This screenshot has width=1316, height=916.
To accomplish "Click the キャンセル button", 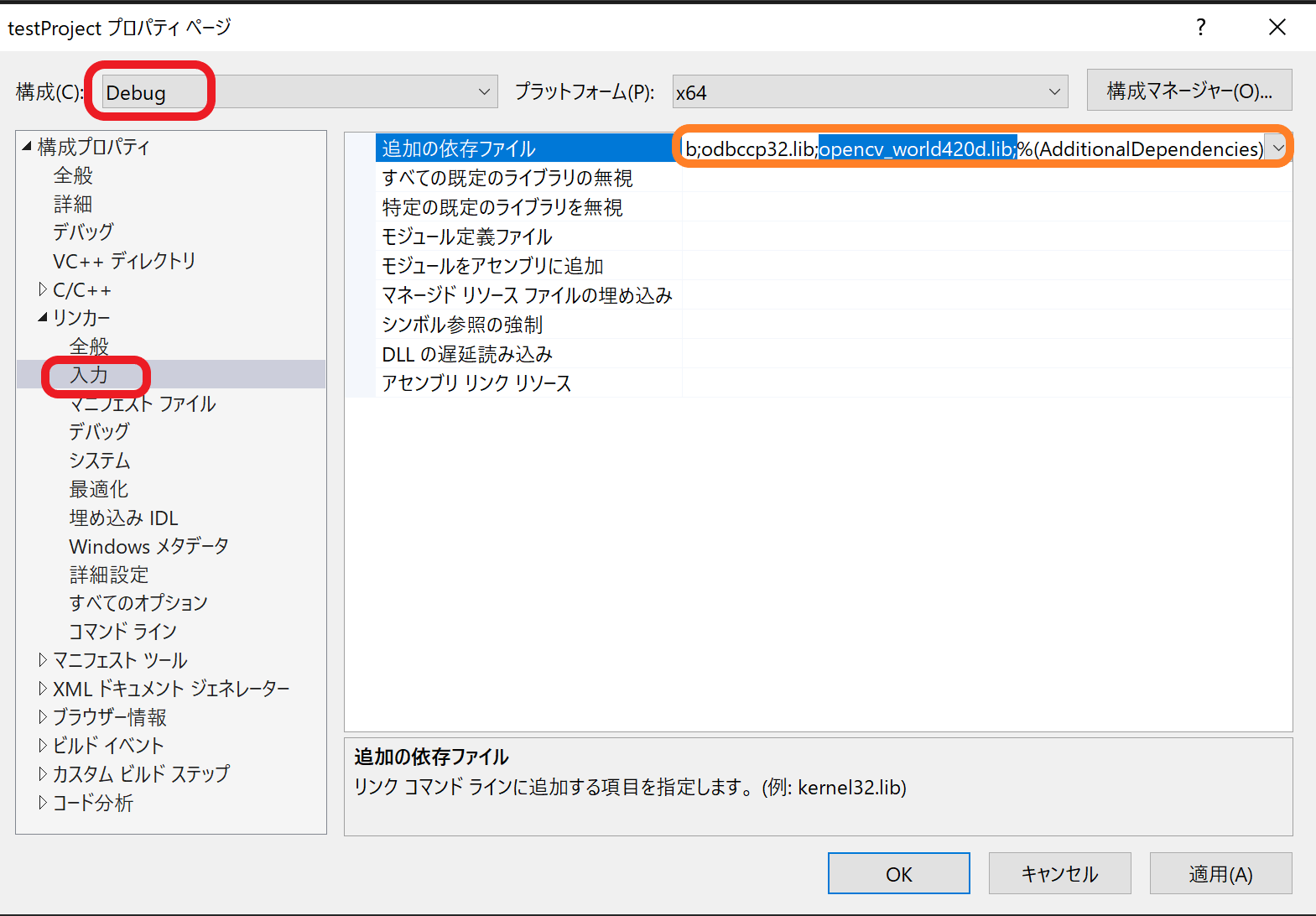I will 1060,874.
